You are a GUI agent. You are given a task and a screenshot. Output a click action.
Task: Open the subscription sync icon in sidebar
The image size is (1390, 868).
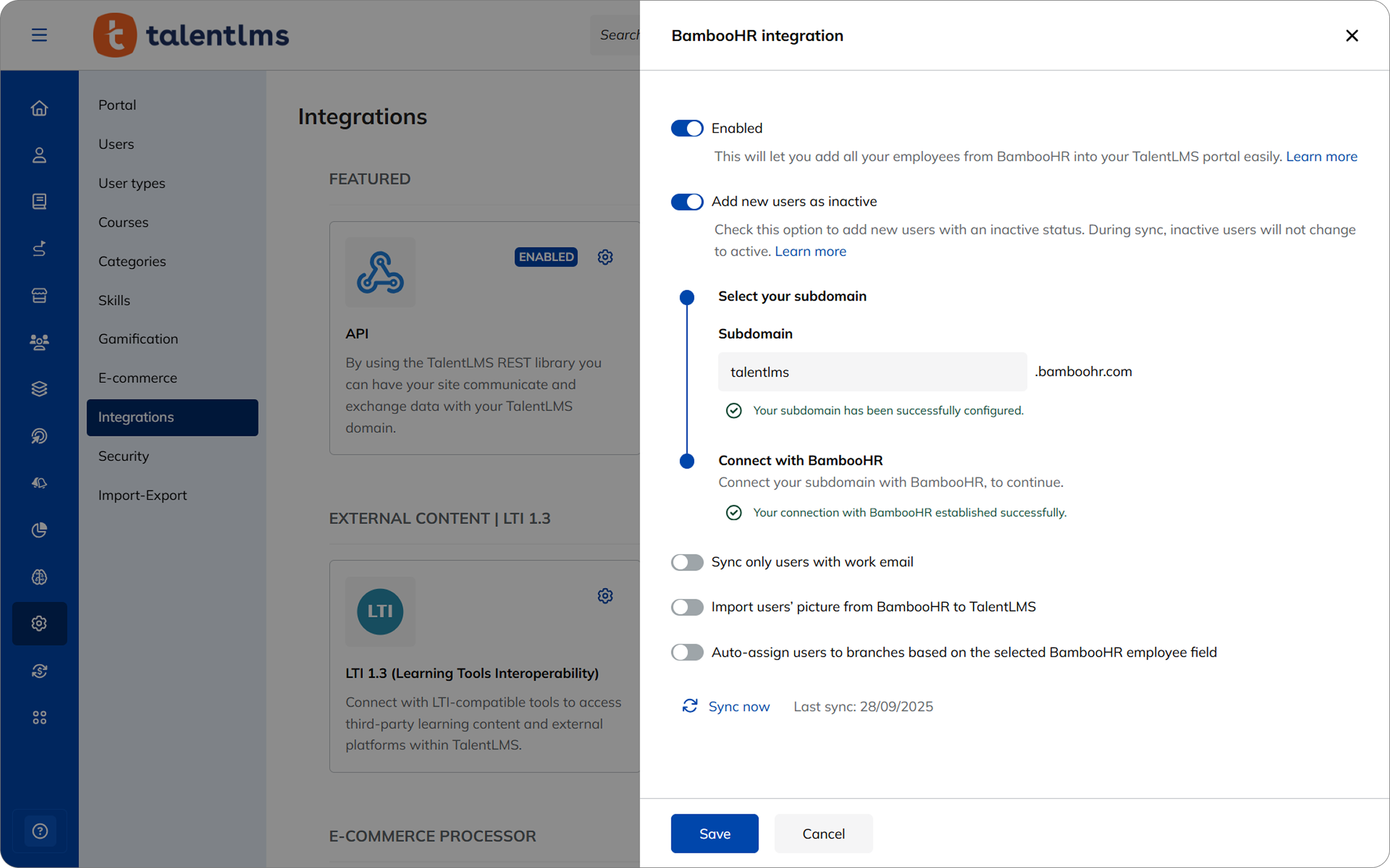tap(39, 671)
